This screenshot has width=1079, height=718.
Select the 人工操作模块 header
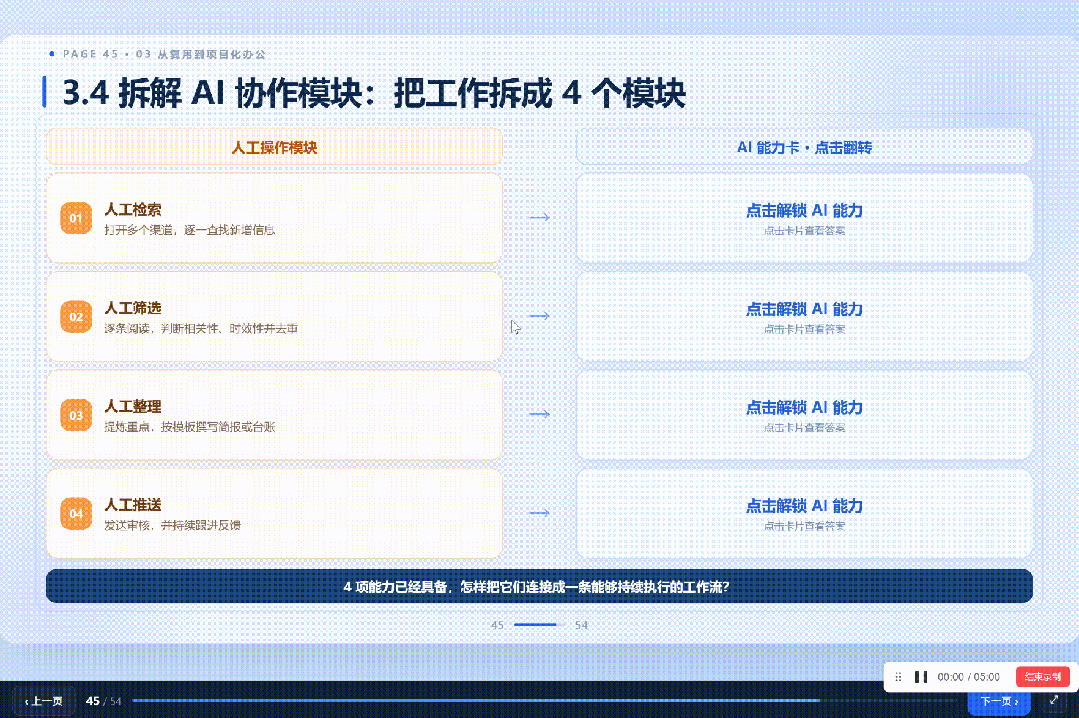pos(274,147)
